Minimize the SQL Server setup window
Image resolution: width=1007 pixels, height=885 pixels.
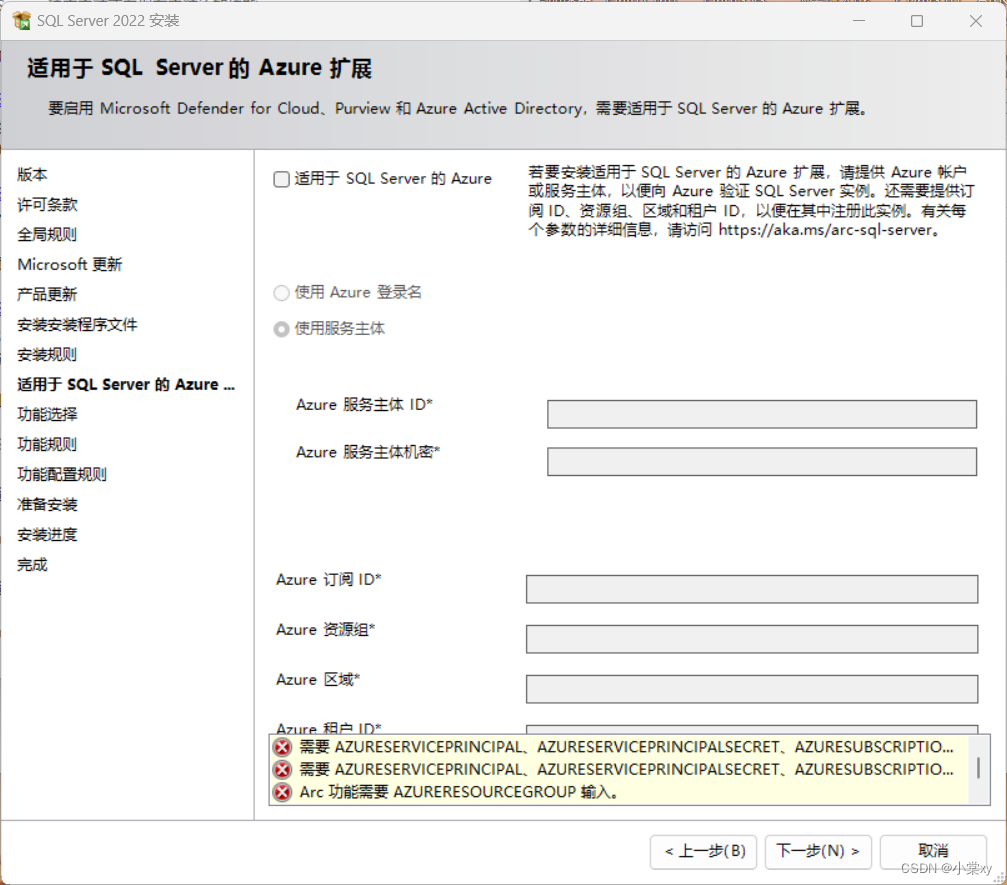pos(859,21)
